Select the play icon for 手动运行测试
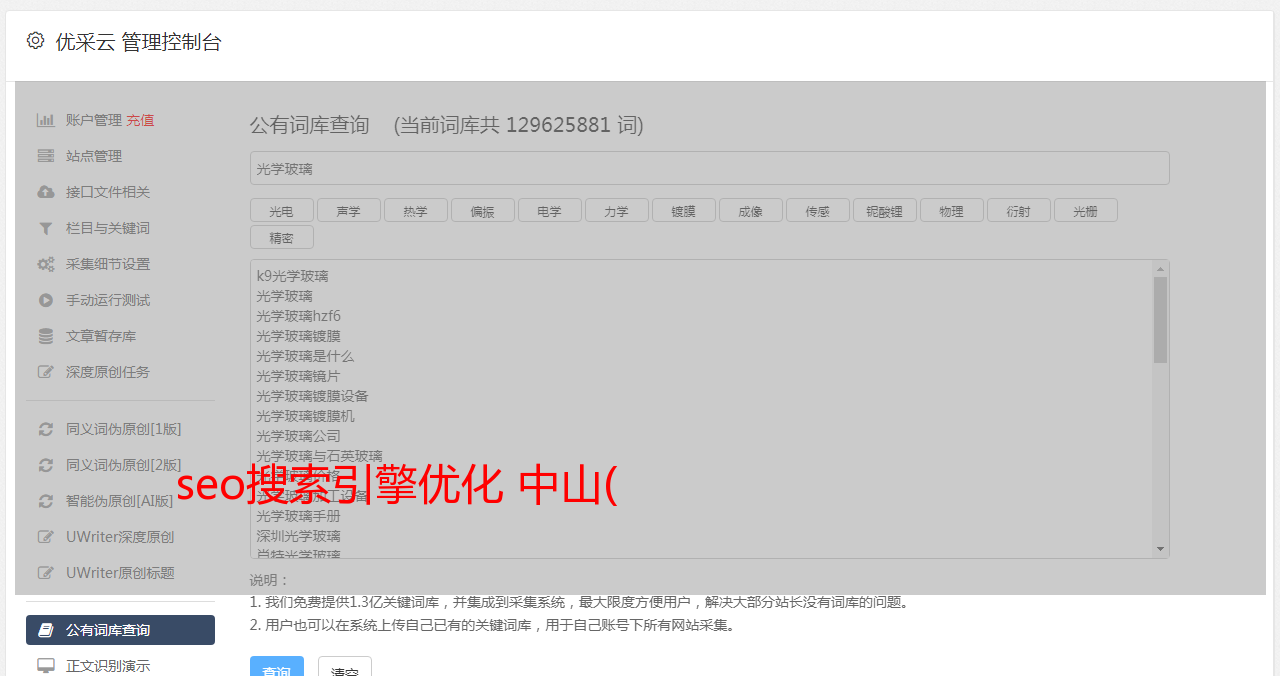The image size is (1280, 676). (46, 300)
